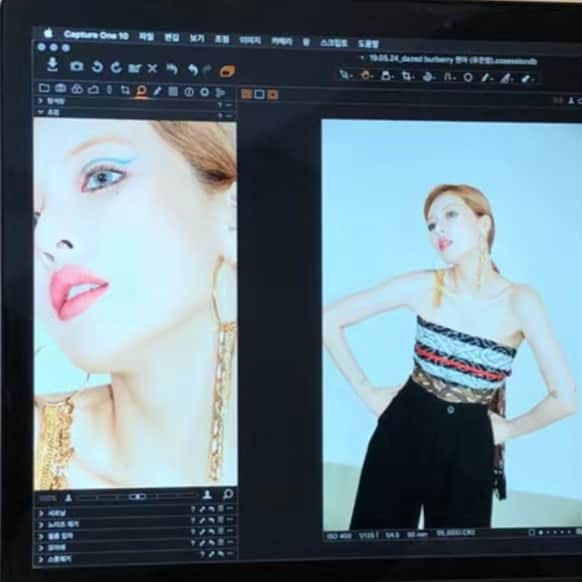Click the full-body photo in main viewer
Image resolution: width=582 pixels, height=582 pixels.
pyautogui.click(x=452, y=324)
